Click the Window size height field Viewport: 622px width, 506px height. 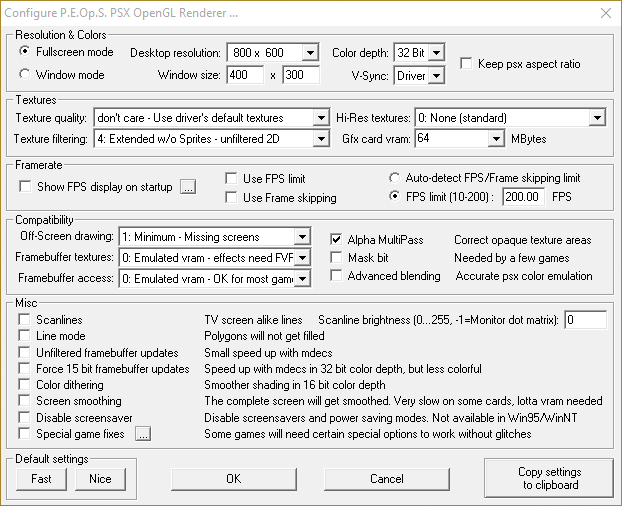tap(301, 75)
